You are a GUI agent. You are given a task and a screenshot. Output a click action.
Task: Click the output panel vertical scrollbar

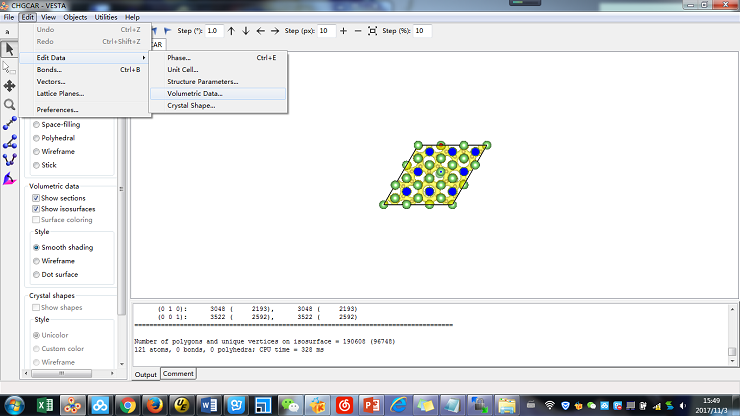(x=732, y=331)
